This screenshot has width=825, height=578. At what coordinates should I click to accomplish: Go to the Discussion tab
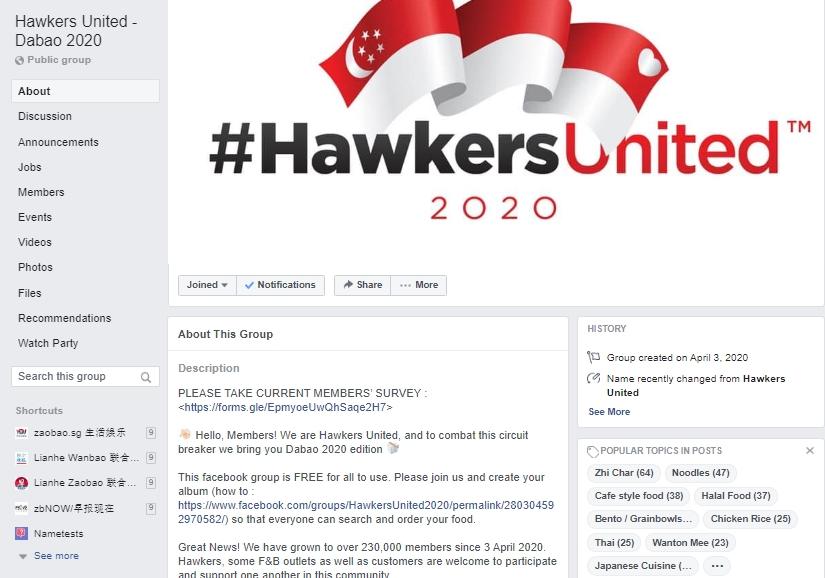[x=45, y=116]
